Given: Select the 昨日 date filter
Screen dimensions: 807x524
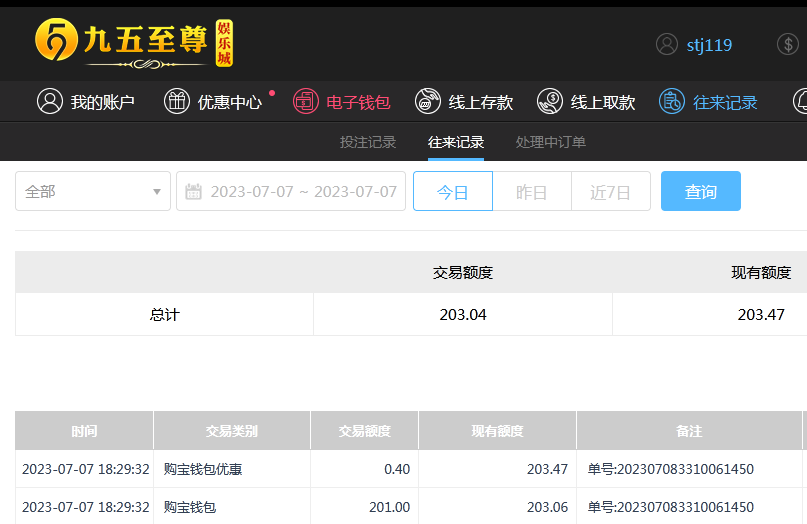Looking at the screenshot, I should (x=532, y=191).
